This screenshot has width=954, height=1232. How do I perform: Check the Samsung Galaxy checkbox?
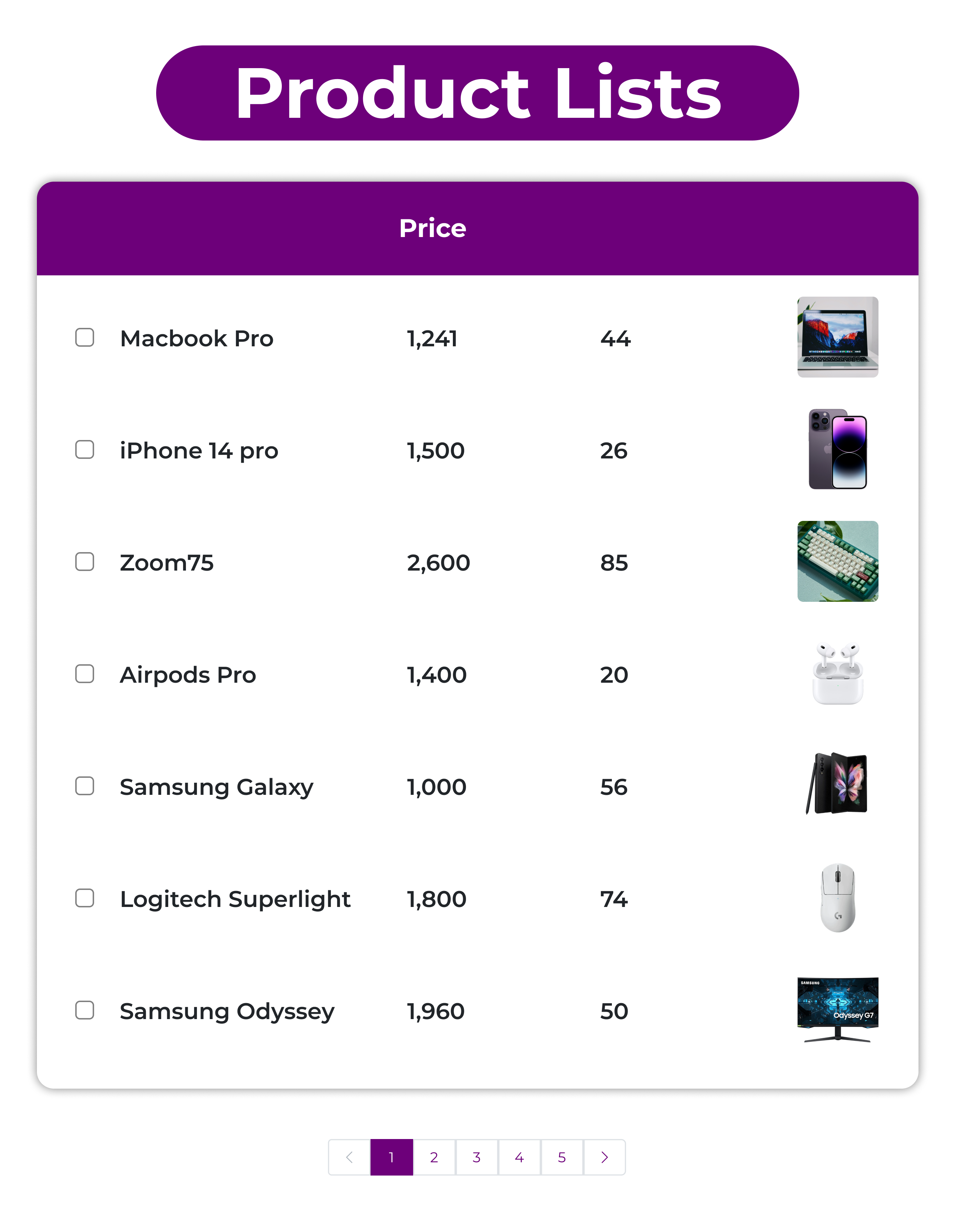tap(84, 786)
